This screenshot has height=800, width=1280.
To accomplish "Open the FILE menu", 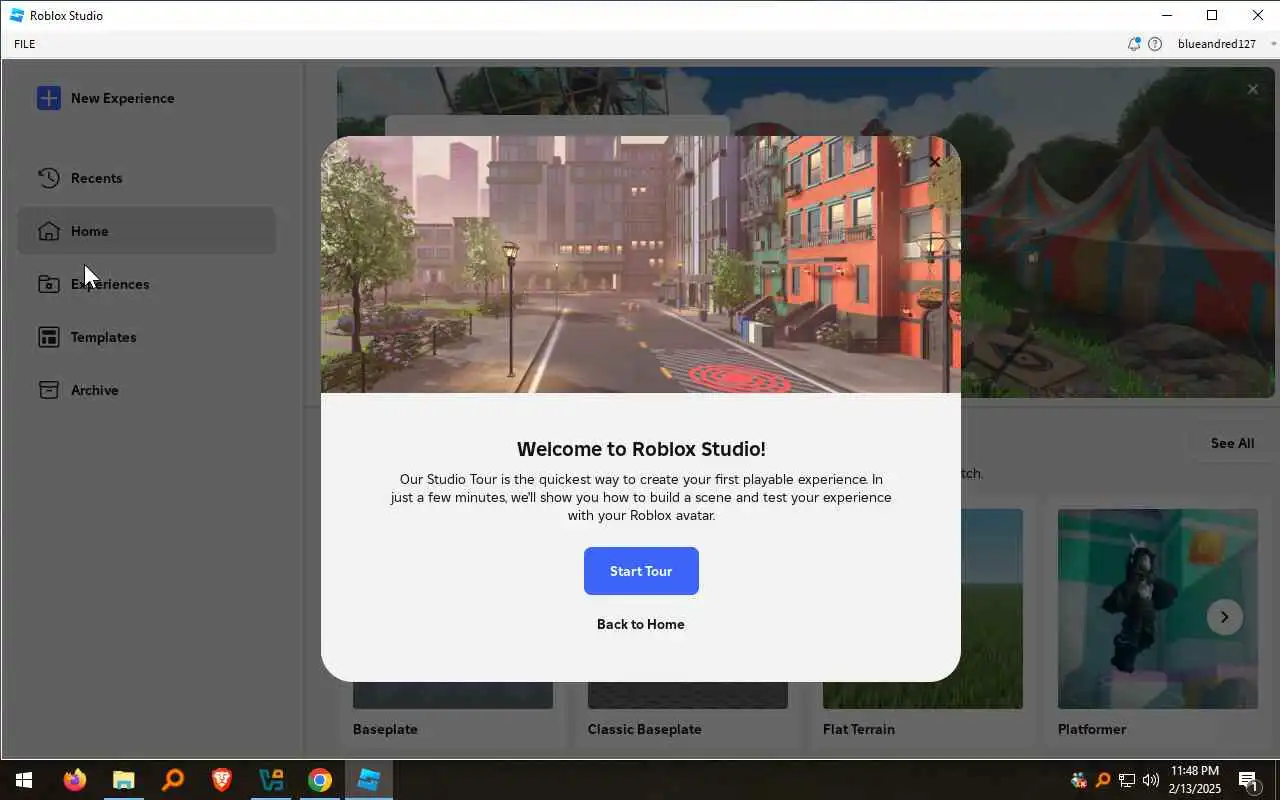I will click(25, 44).
